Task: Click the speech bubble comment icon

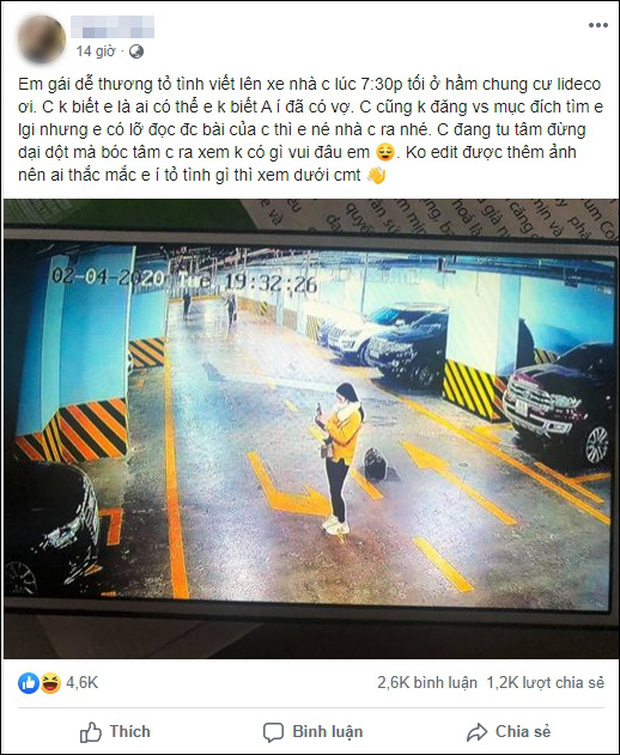Action: tap(273, 732)
